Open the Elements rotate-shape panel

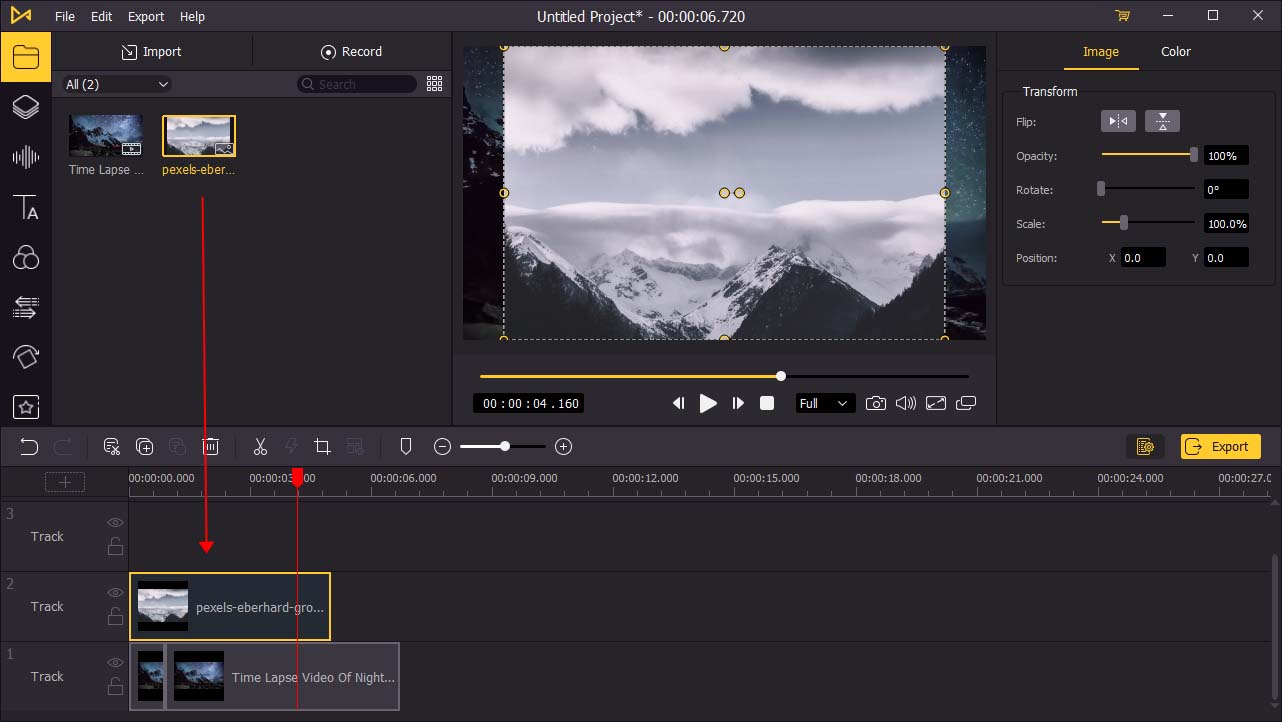tap(26, 357)
